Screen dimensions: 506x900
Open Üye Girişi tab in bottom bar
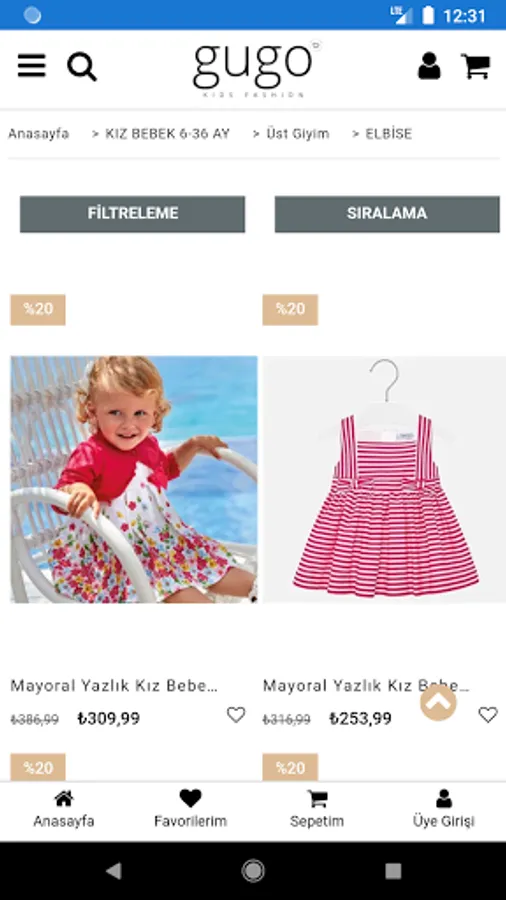click(x=443, y=809)
